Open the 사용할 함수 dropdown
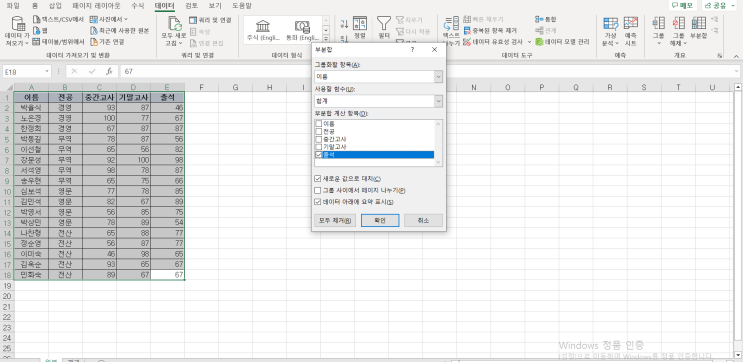The width and height of the screenshot is (743, 362). (x=438, y=101)
